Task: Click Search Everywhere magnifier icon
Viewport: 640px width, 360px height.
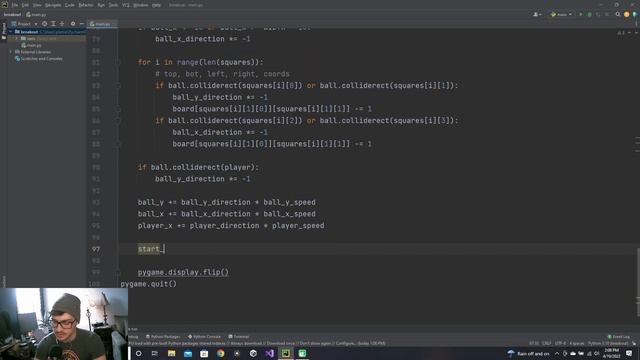Action: coord(618,14)
